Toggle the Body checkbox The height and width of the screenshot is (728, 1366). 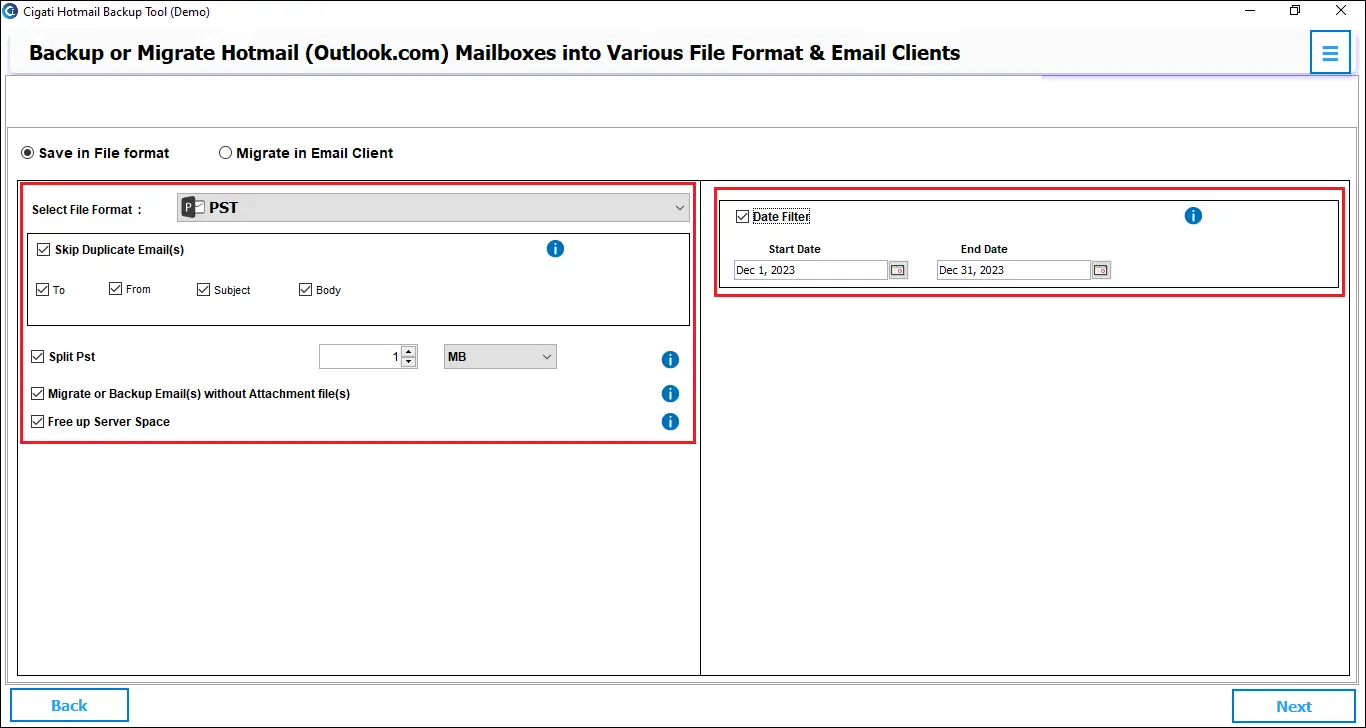click(x=306, y=290)
